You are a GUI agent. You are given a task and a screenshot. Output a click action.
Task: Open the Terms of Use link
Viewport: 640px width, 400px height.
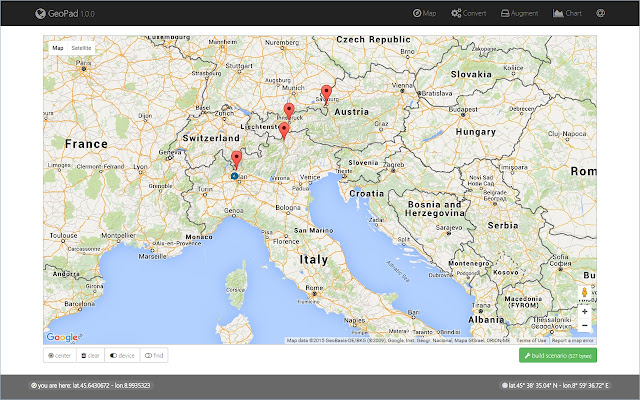[531, 340]
